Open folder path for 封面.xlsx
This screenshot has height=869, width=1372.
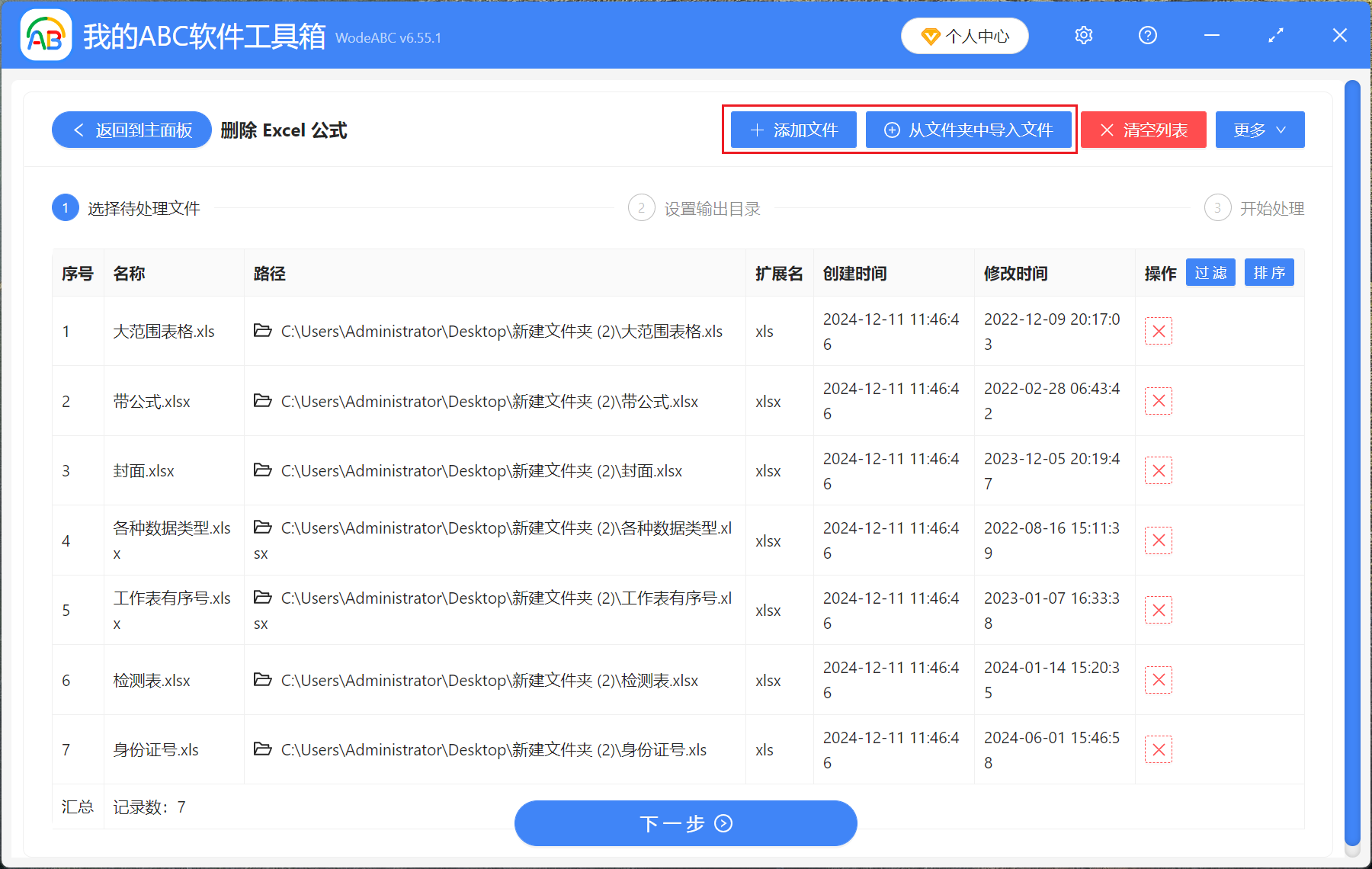pos(262,470)
